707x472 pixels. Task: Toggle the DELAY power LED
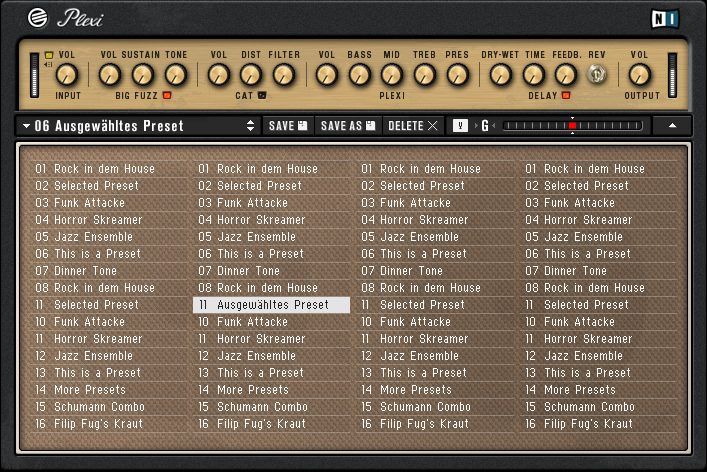(x=566, y=95)
